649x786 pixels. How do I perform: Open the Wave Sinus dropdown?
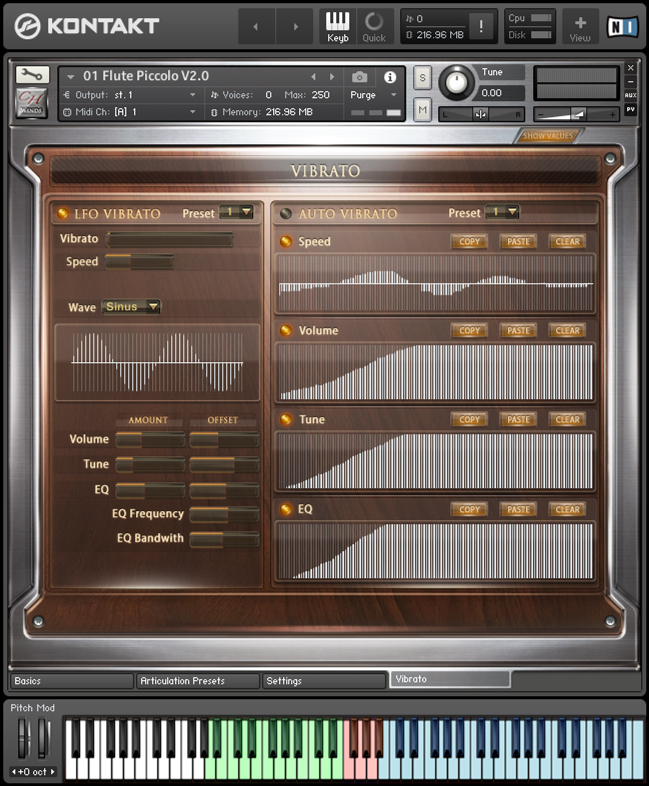point(131,307)
